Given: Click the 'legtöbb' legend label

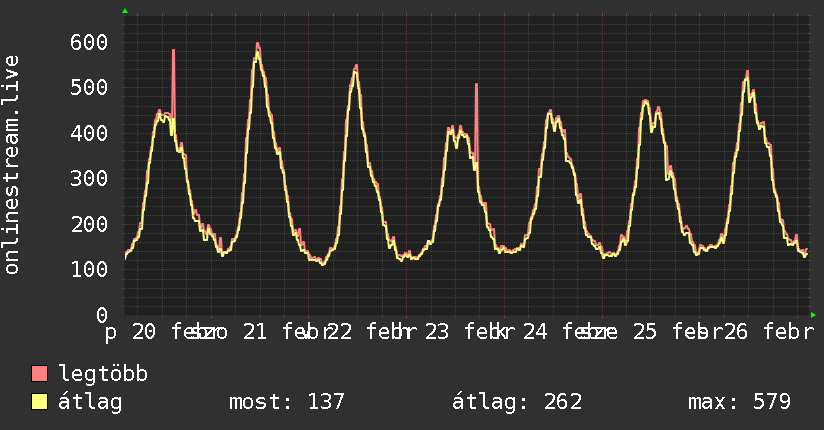Looking at the screenshot, I should point(103,374).
